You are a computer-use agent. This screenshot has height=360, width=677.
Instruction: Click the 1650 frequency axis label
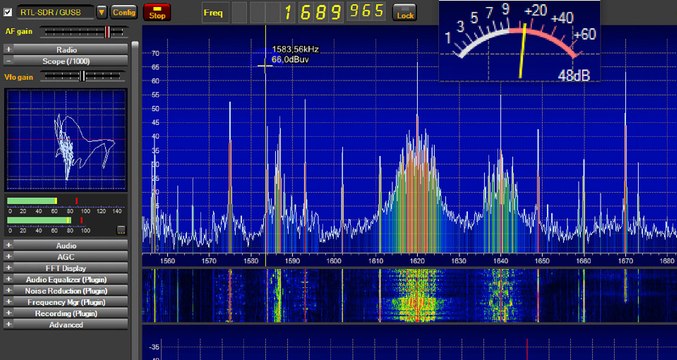point(542,260)
